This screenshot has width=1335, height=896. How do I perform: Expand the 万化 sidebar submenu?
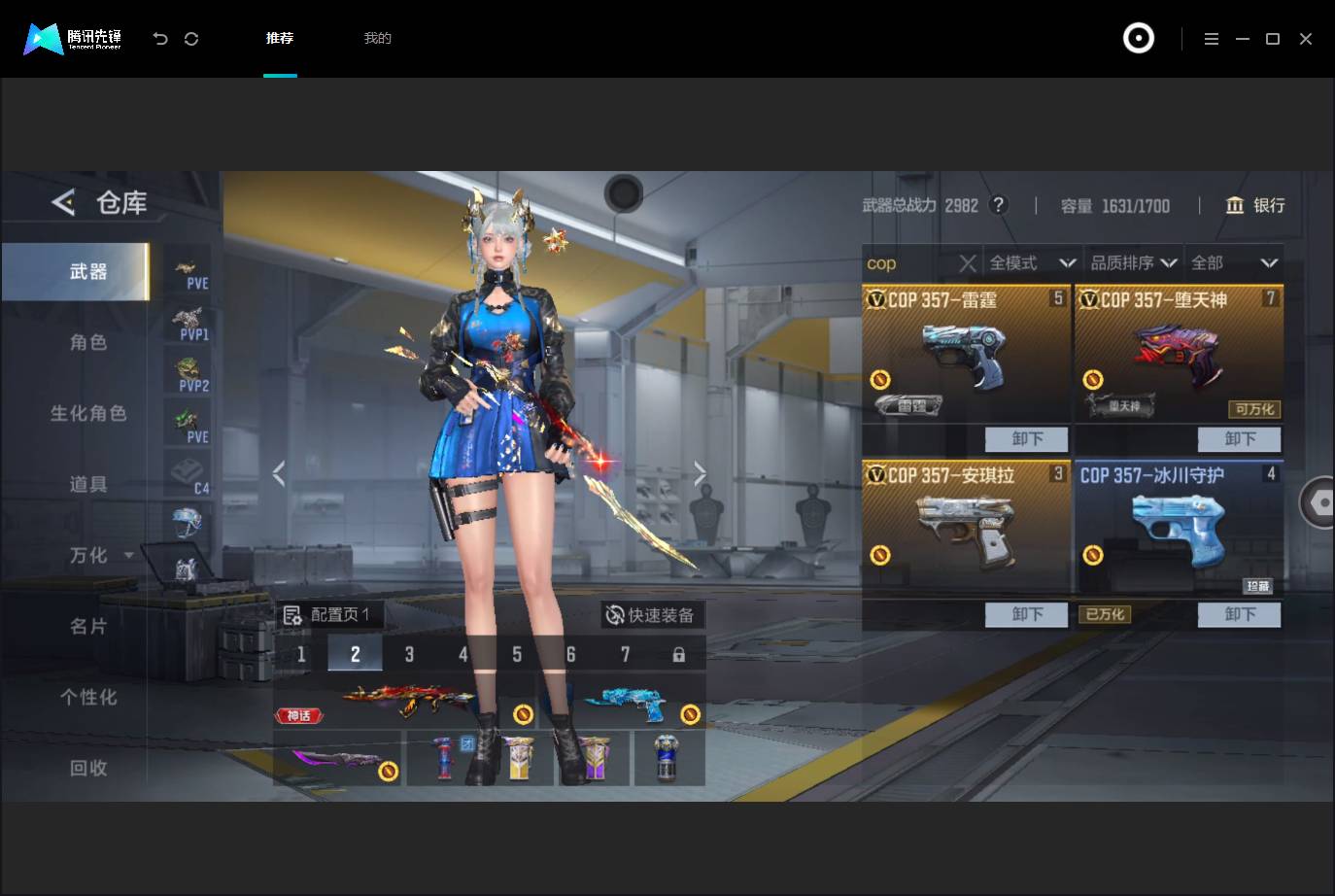[128, 555]
